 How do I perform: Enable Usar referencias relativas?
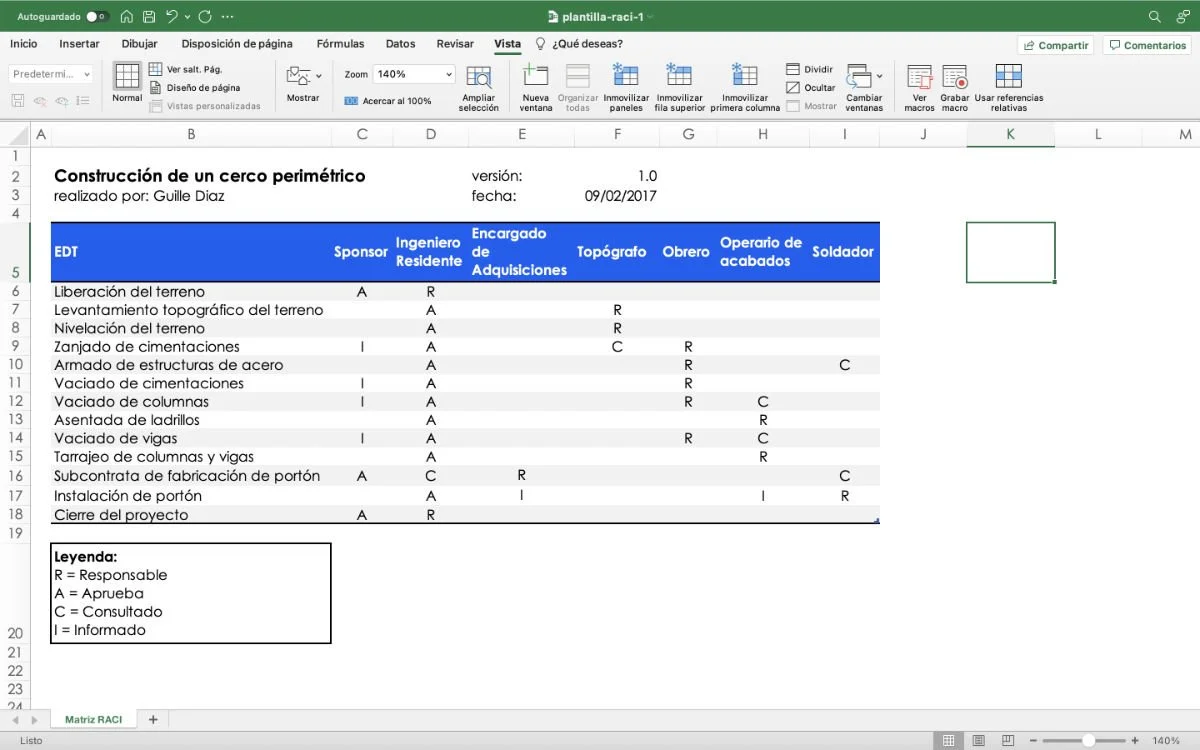click(x=1009, y=86)
